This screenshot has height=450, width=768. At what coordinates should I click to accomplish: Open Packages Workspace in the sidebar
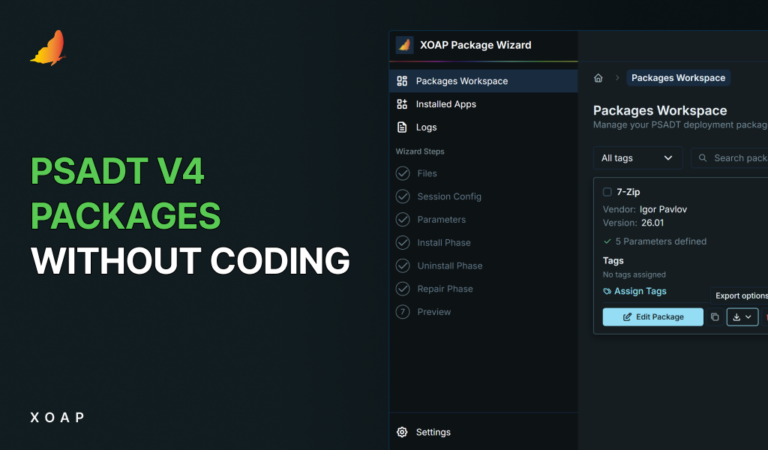[x=483, y=81]
